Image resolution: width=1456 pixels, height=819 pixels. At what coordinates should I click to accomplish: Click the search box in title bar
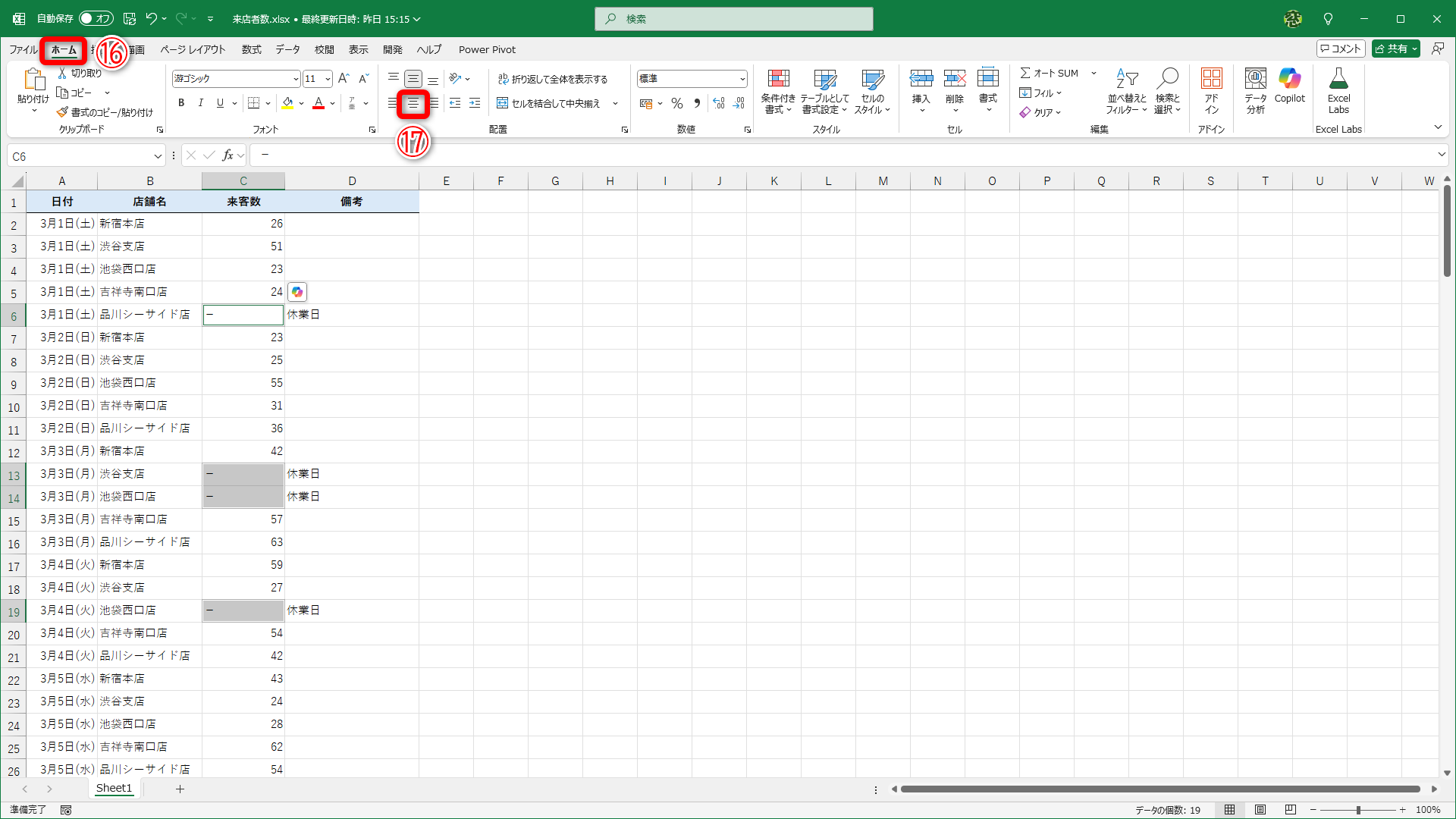(x=734, y=19)
